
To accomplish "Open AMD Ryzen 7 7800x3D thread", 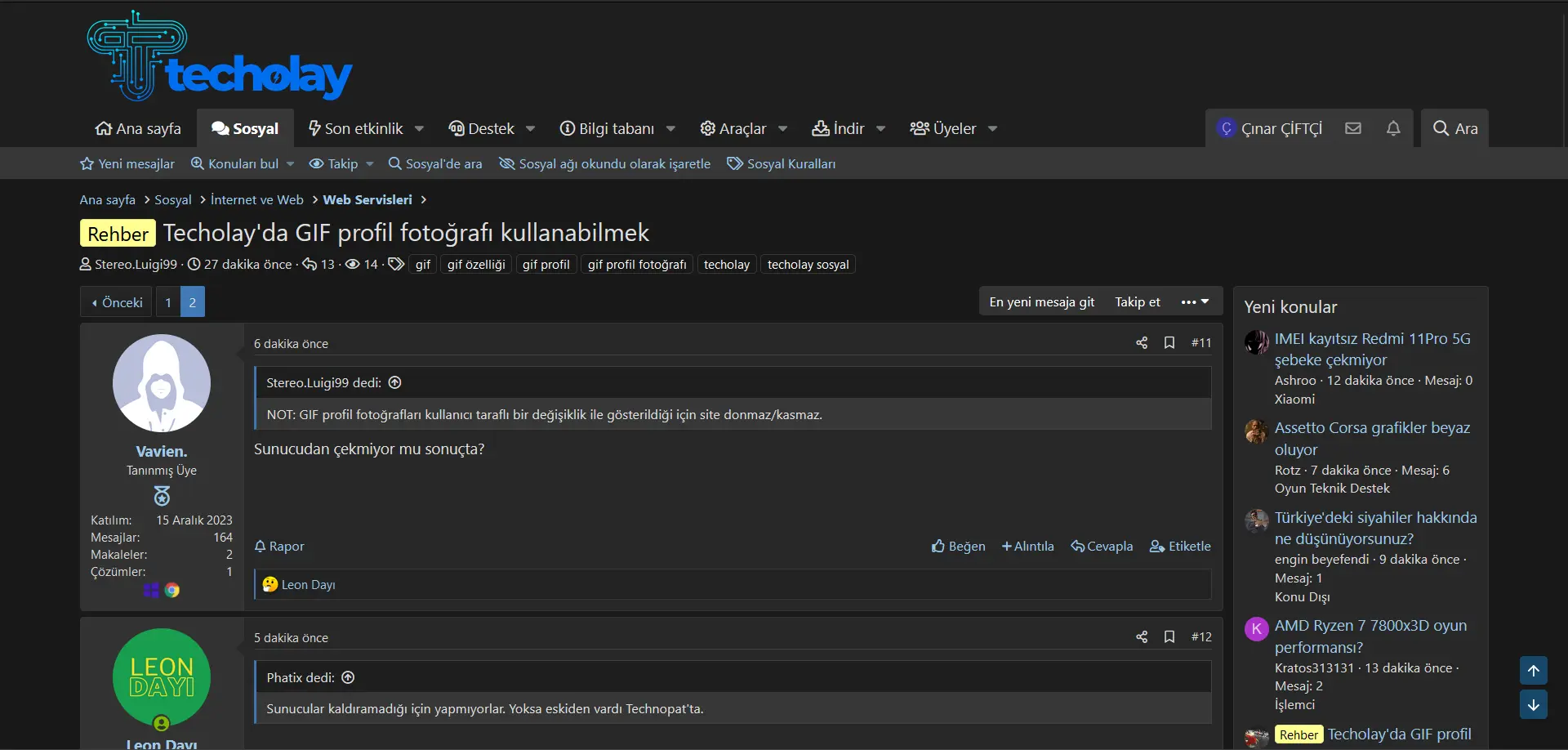I will pyautogui.click(x=1370, y=636).
